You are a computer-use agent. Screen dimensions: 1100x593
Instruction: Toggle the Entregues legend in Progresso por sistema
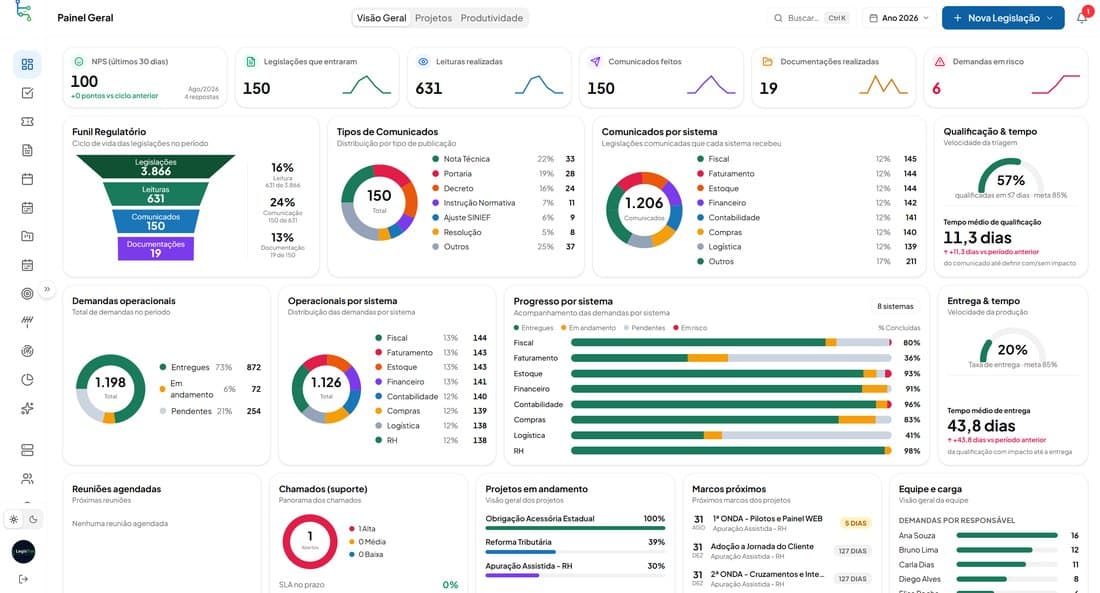point(534,328)
